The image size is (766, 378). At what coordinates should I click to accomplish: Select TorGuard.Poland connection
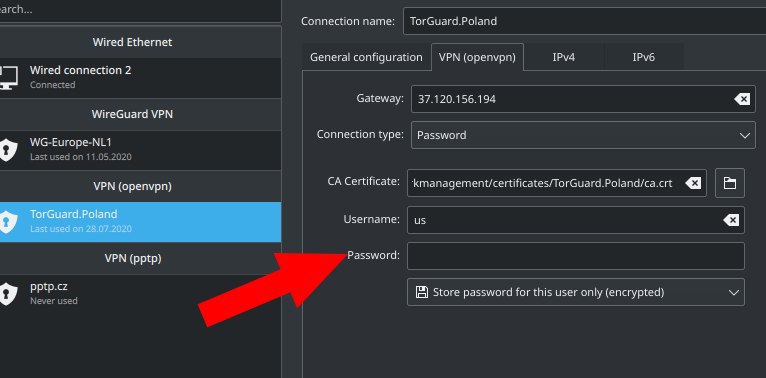141,222
